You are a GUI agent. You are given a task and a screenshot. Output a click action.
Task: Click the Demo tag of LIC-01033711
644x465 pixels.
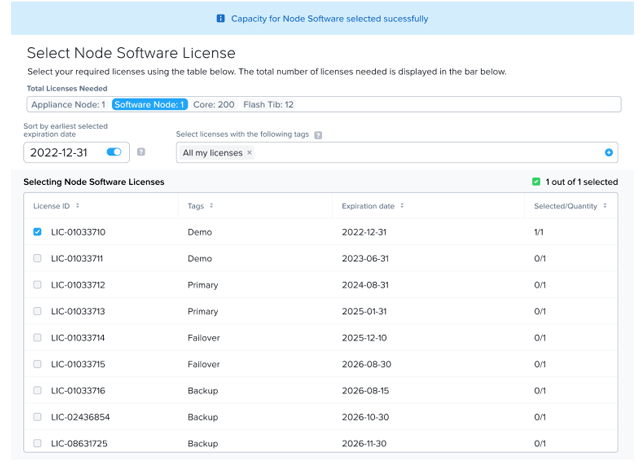click(x=200, y=258)
